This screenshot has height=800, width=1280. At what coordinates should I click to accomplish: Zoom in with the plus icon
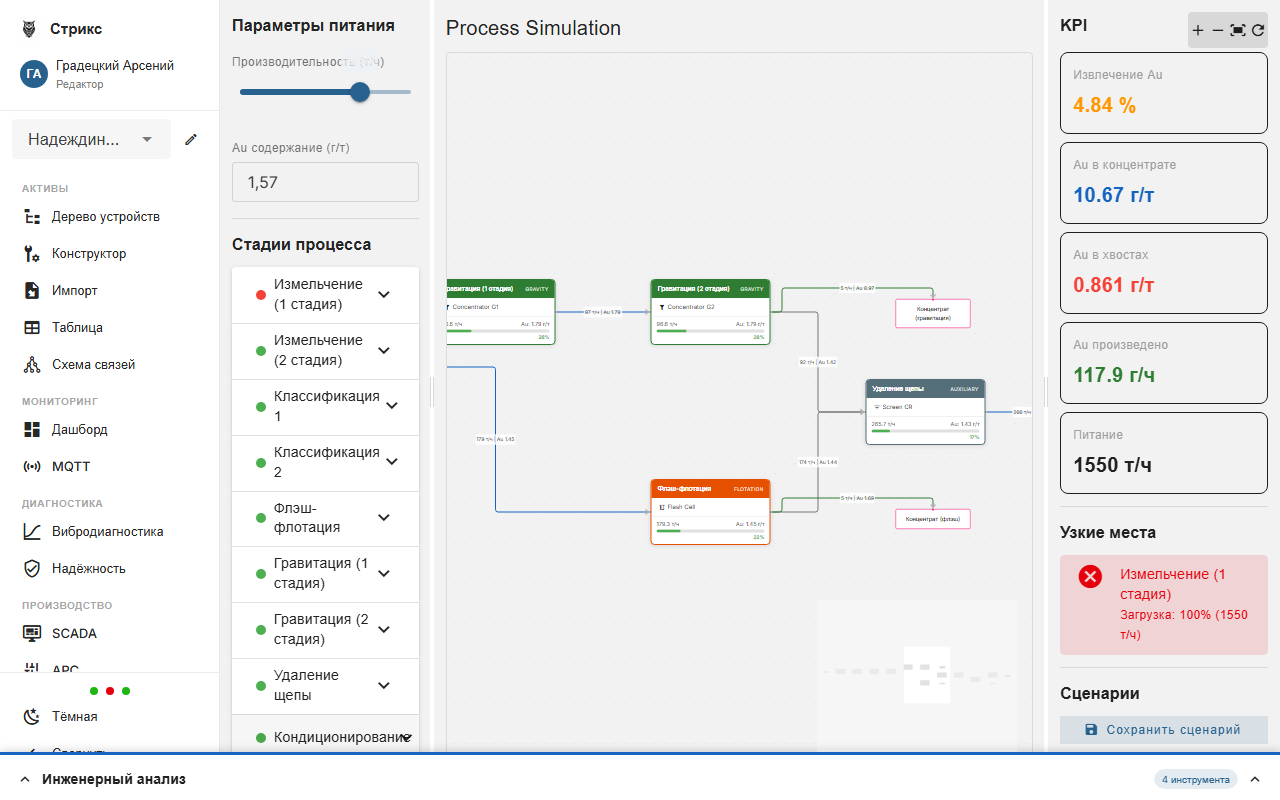pos(1198,30)
